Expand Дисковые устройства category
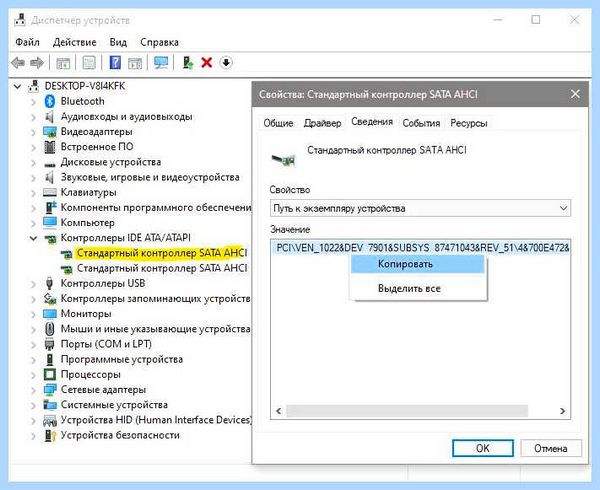 pos(33,163)
